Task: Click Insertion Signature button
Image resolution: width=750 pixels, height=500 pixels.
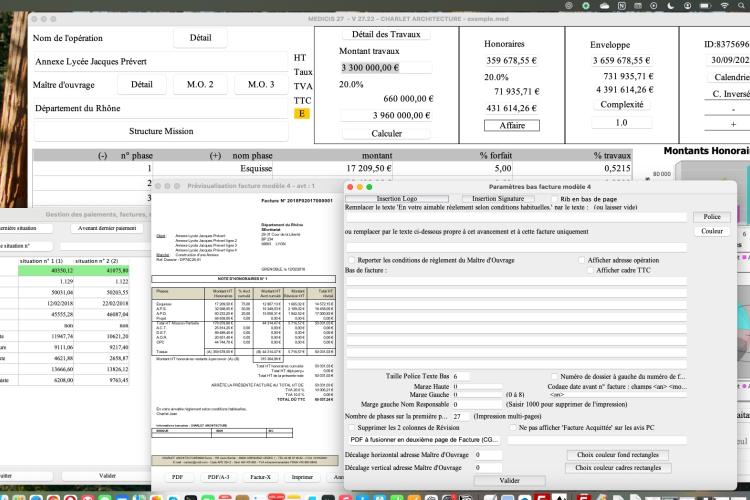Action: [498, 199]
